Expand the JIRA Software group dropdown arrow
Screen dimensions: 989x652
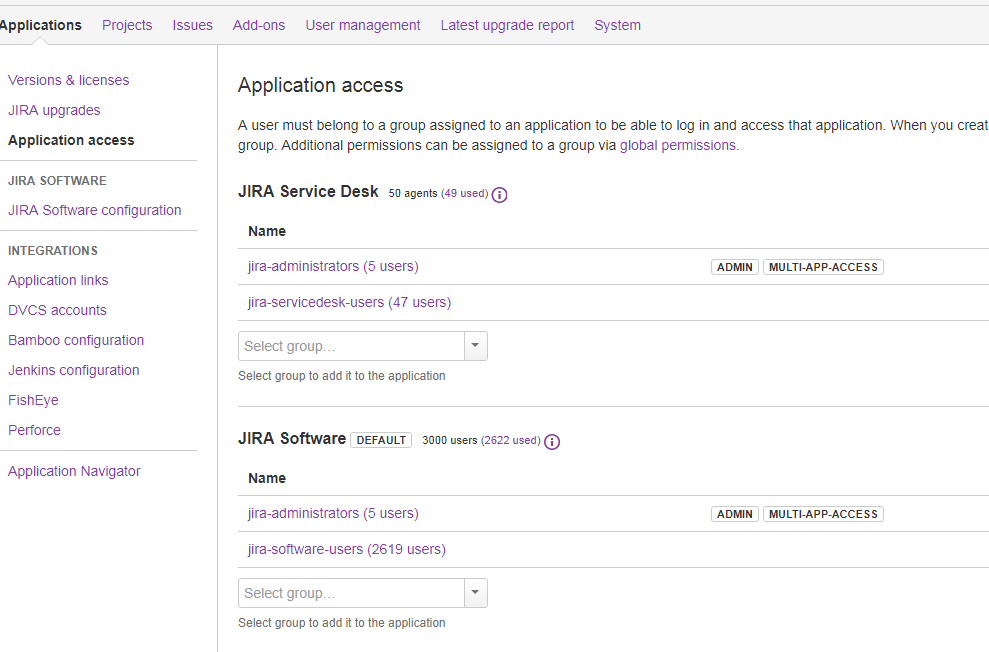coord(476,593)
